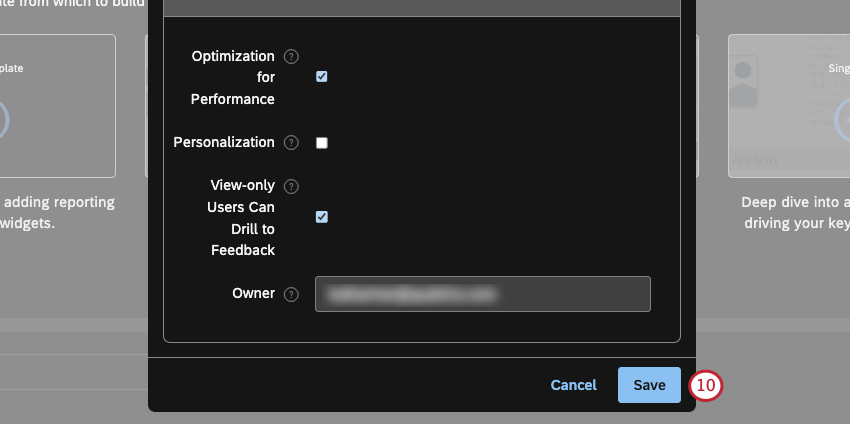Click help icon next to View-only Users

(x=291, y=186)
